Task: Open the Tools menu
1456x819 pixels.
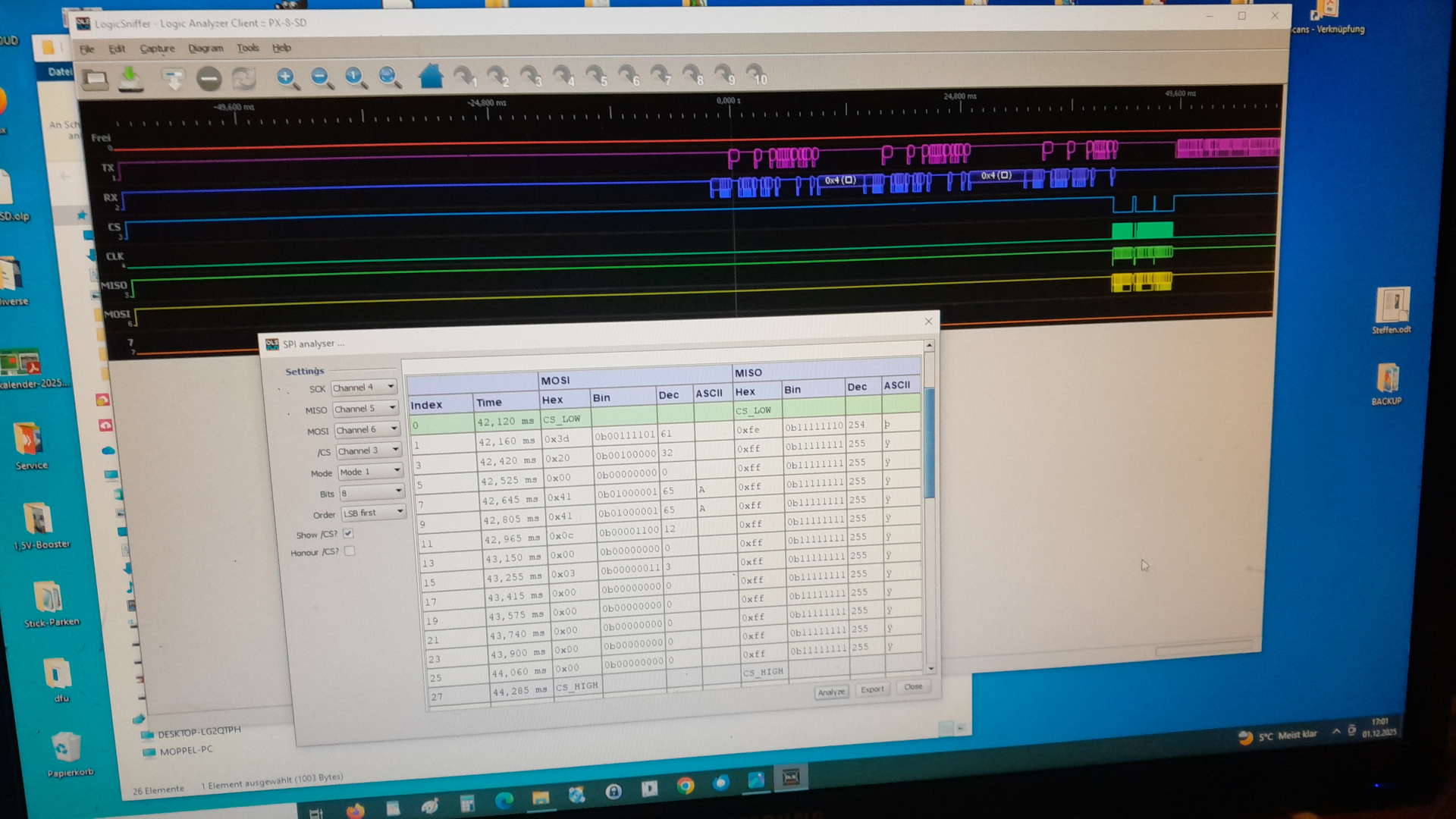Action: pos(247,48)
